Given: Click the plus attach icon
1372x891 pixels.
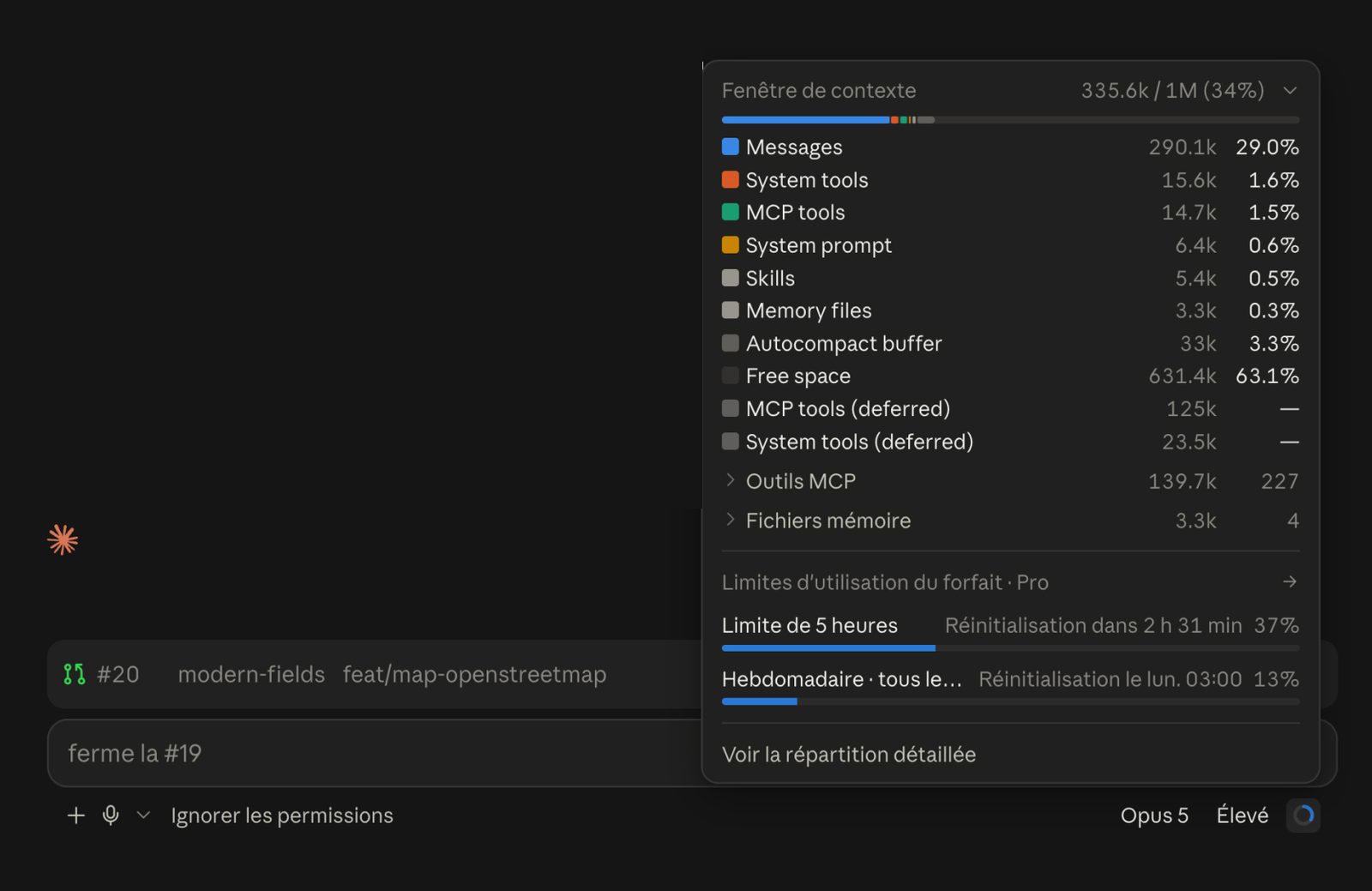Looking at the screenshot, I should [76, 816].
